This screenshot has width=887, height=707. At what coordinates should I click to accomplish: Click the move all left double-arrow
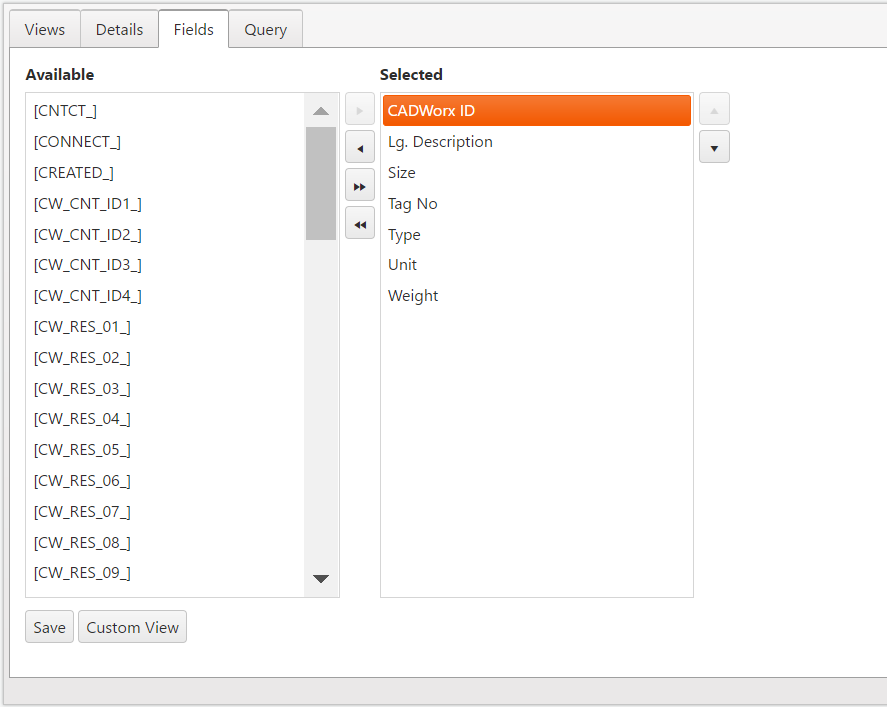(360, 223)
